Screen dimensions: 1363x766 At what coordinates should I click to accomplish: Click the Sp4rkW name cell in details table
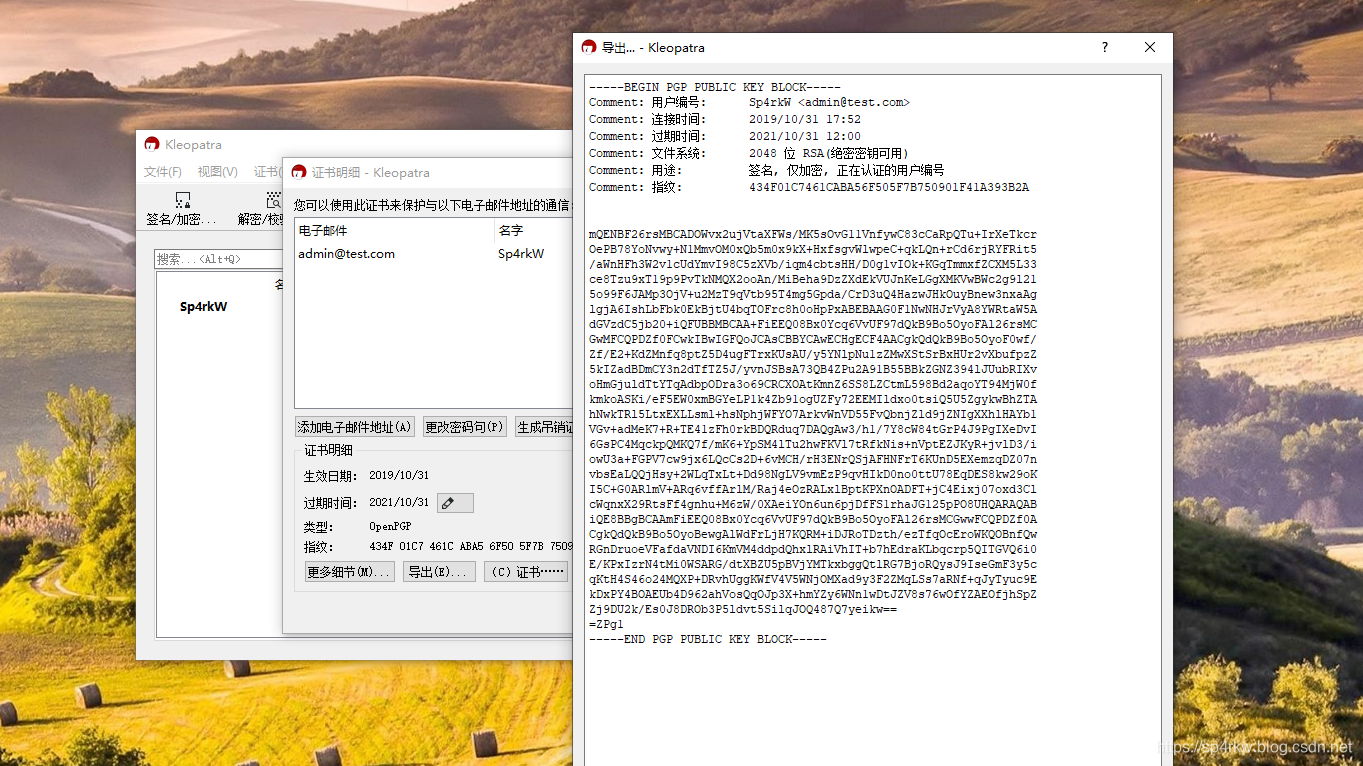click(521, 254)
